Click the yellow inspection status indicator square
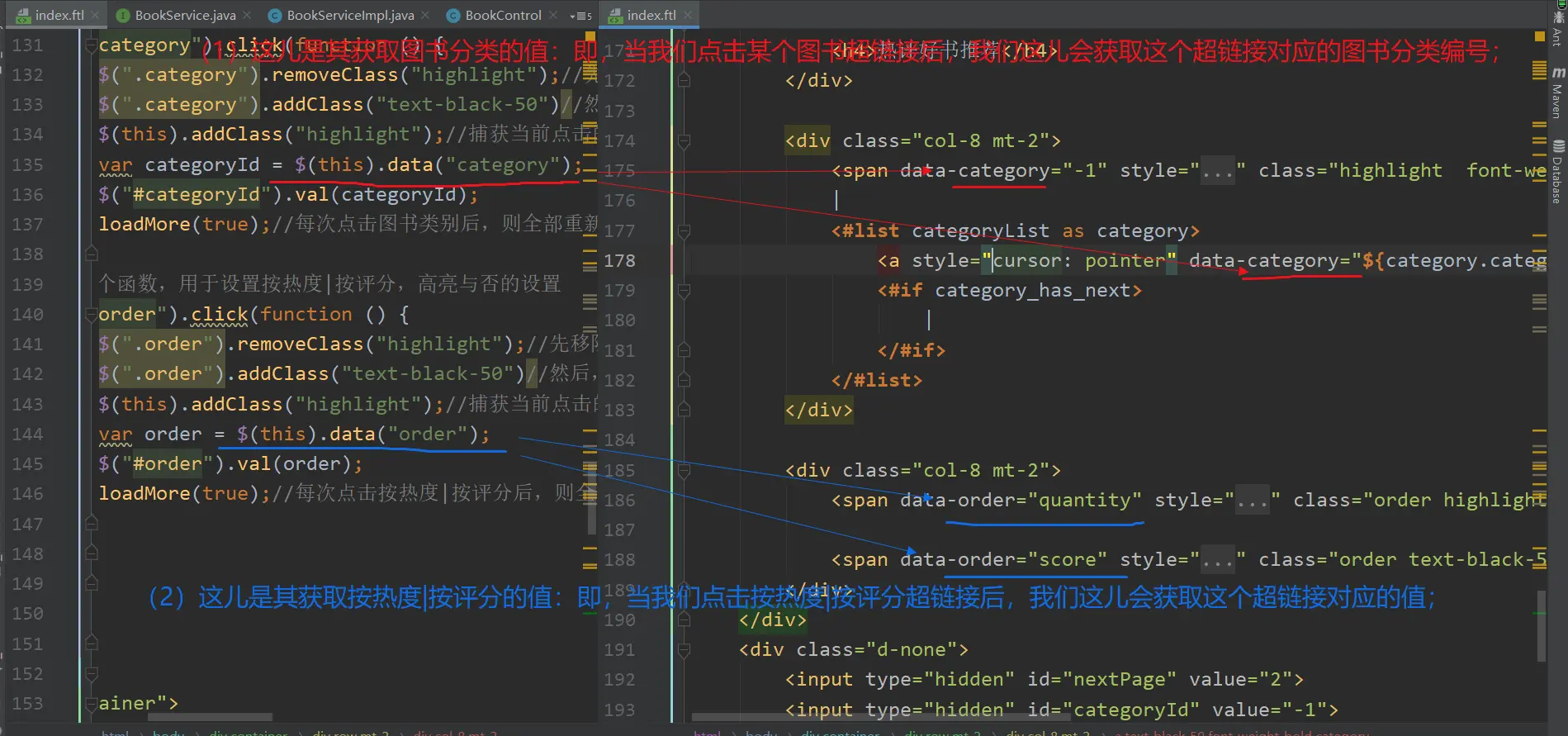The image size is (1568, 736). coord(1539,36)
